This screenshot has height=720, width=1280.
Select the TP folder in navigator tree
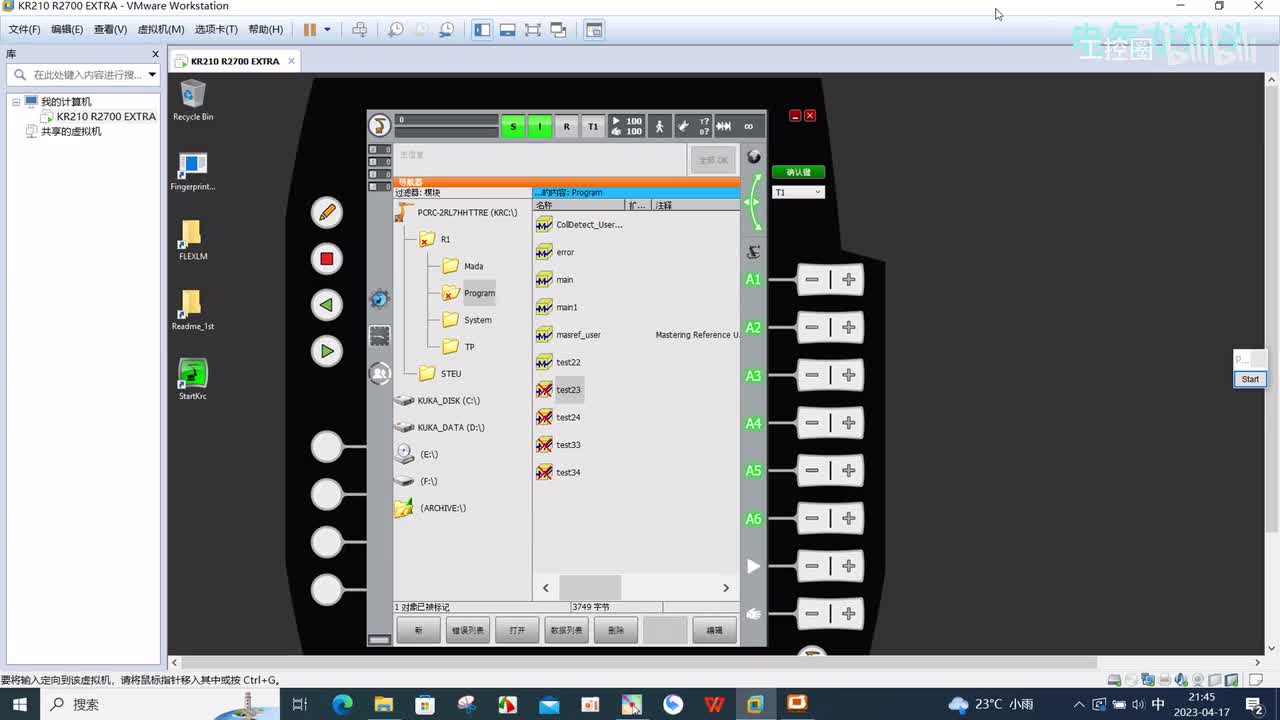(459, 347)
